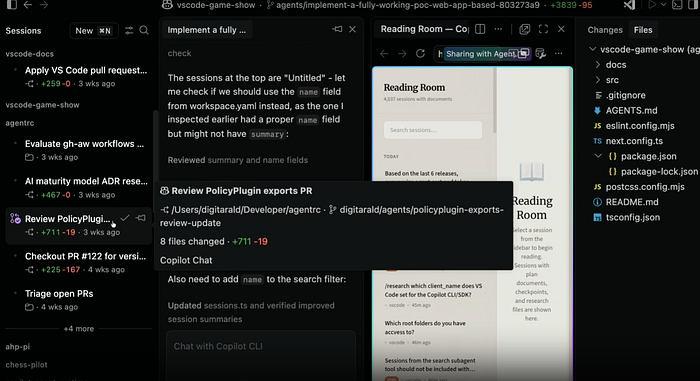Click the PR status icon on Review PolicyPlugin session
The width and height of the screenshot is (700, 381).
pos(16,218)
